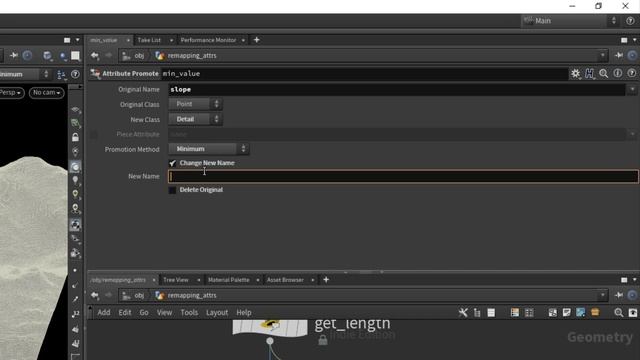Expand the Original Name attribute list arrow
Image resolution: width=640 pixels, height=360 pixels.
632,89
